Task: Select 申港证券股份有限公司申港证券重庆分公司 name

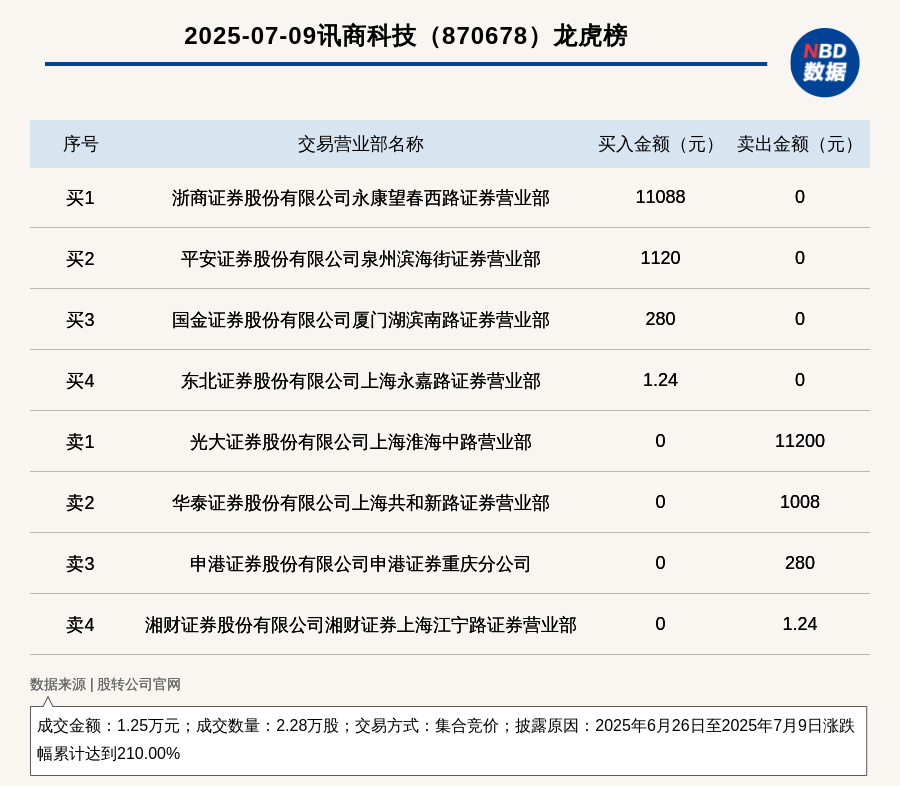Action: (360, 564)
